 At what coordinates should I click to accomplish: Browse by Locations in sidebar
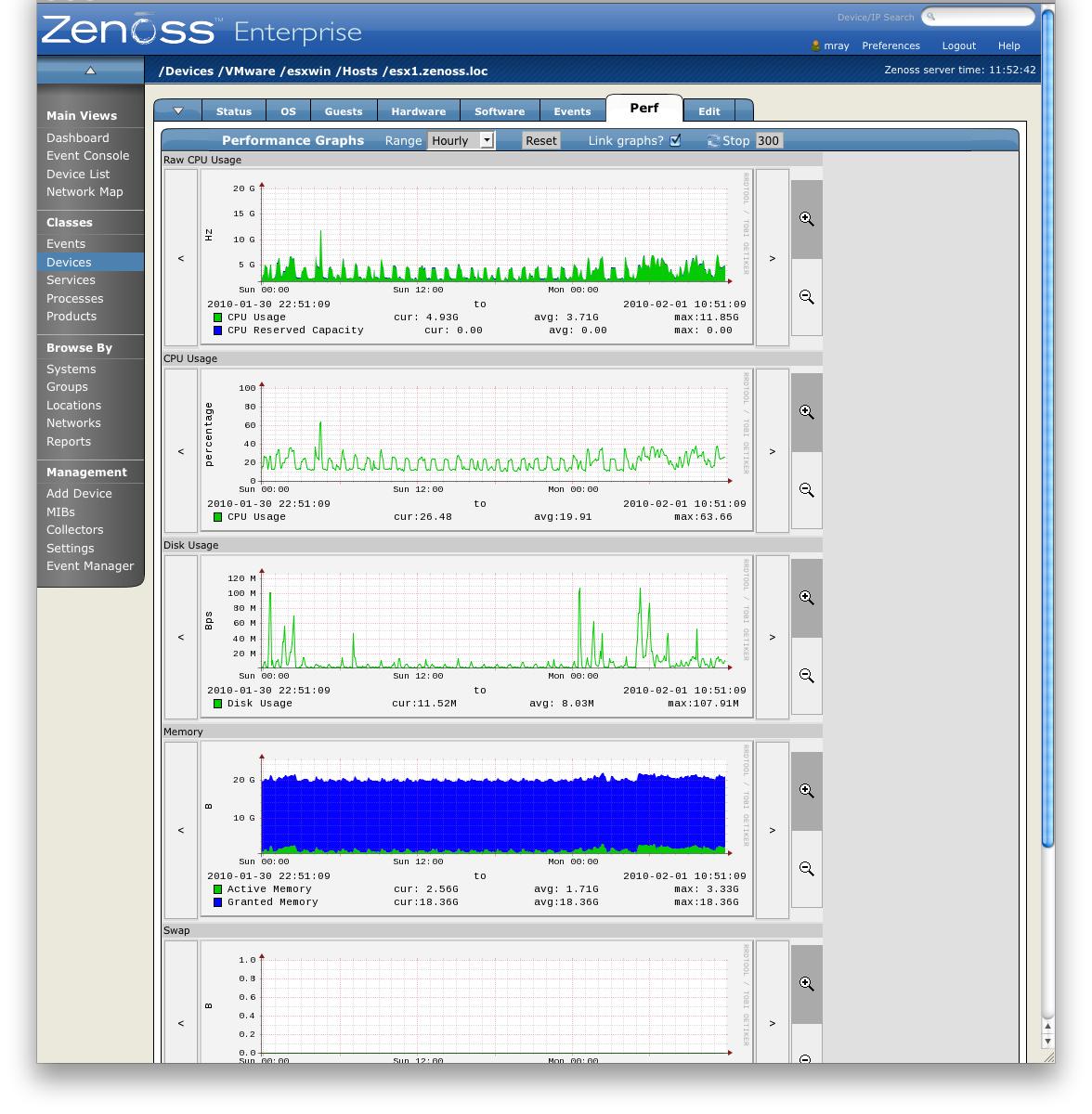coord(74,406)
